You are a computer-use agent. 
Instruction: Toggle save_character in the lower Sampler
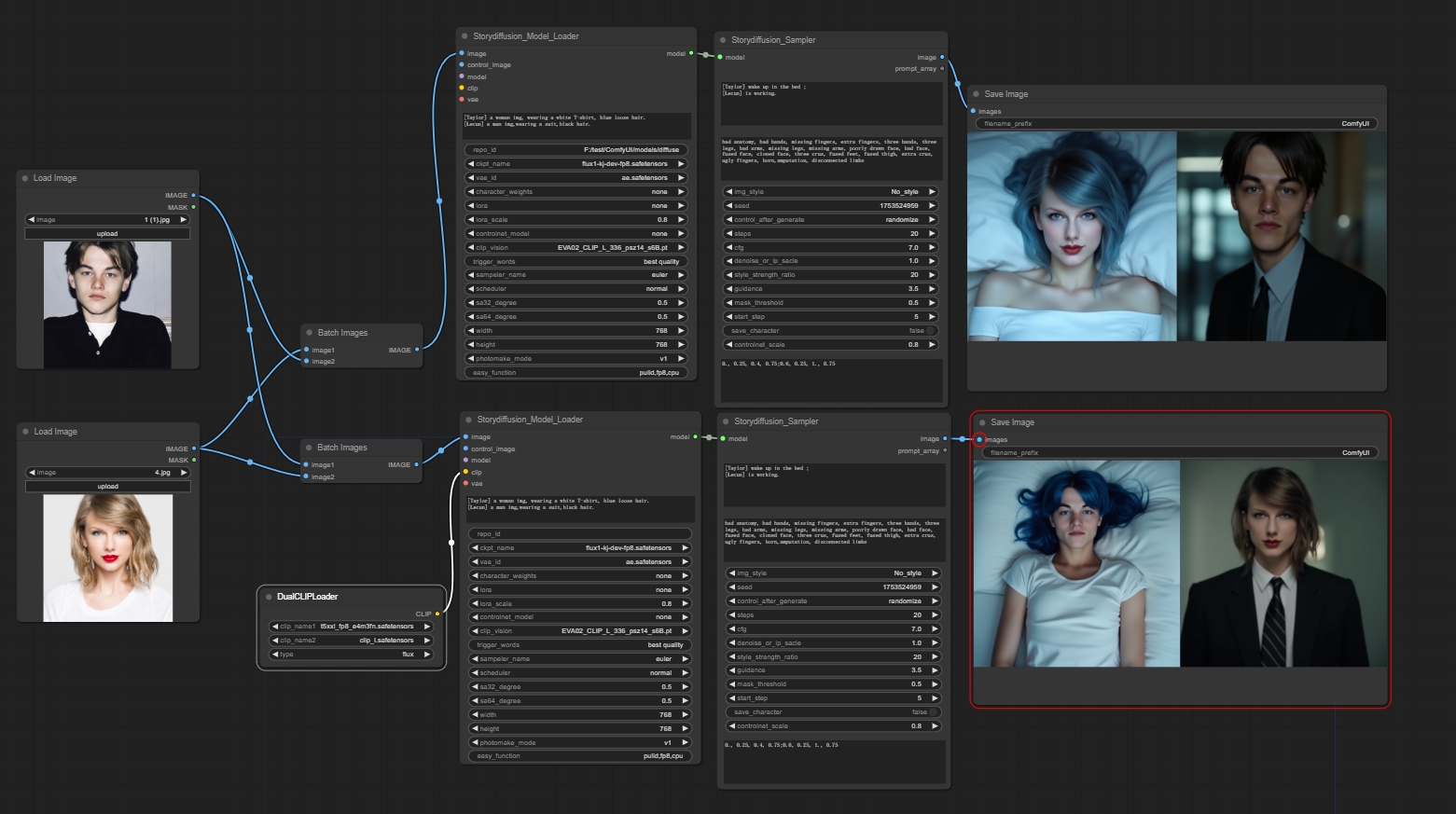tap(833, 711)
